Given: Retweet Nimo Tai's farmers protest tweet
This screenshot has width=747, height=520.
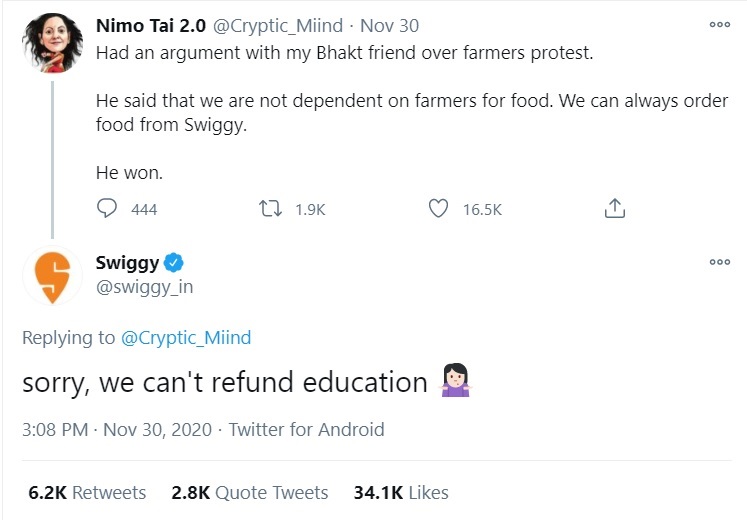Looking at the screenshot, I should pyautogui.click(x=270, y=209).
